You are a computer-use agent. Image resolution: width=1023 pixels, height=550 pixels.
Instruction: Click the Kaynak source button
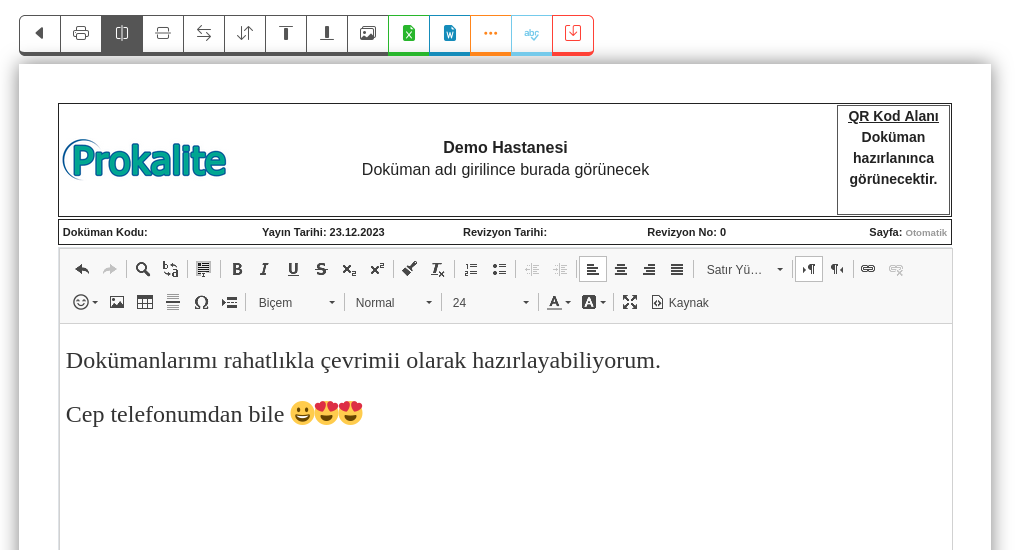(680, 302)
